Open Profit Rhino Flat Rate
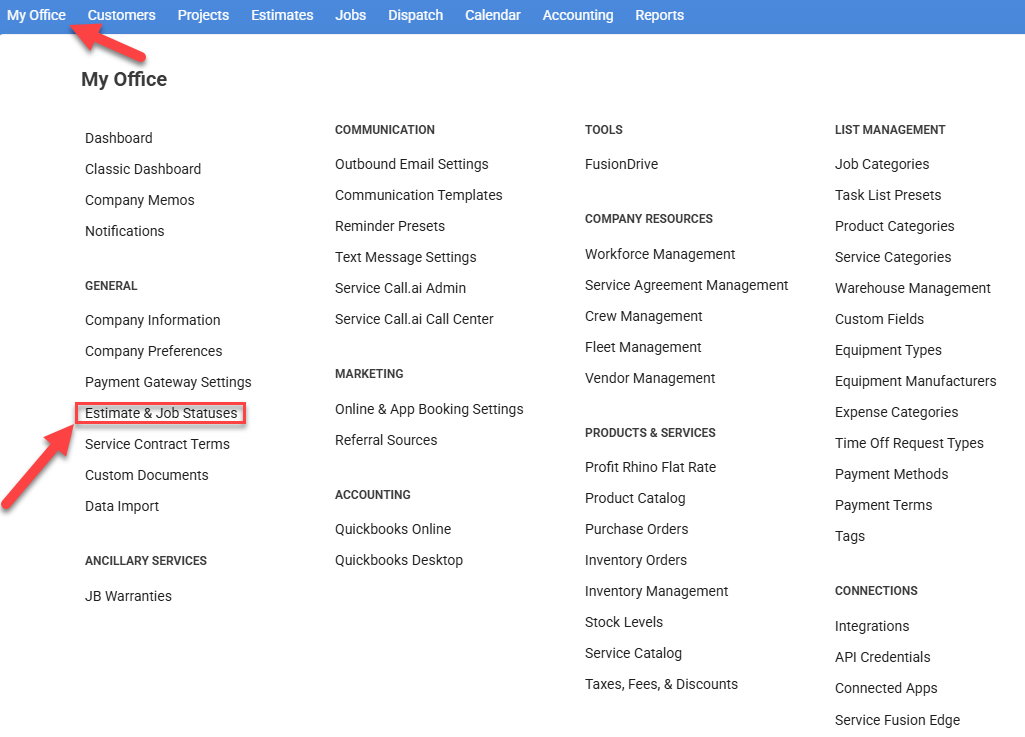 tap(651, 467)
